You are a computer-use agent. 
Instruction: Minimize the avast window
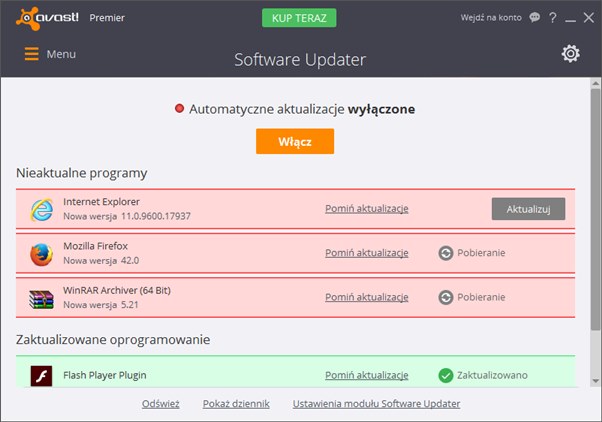tap(570, 21)
